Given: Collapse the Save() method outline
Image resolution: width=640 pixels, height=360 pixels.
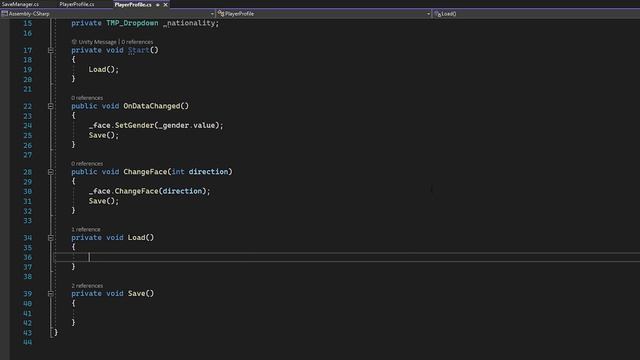Looking at the screenshot, I should pyautogui.click(x=51, y=293).
